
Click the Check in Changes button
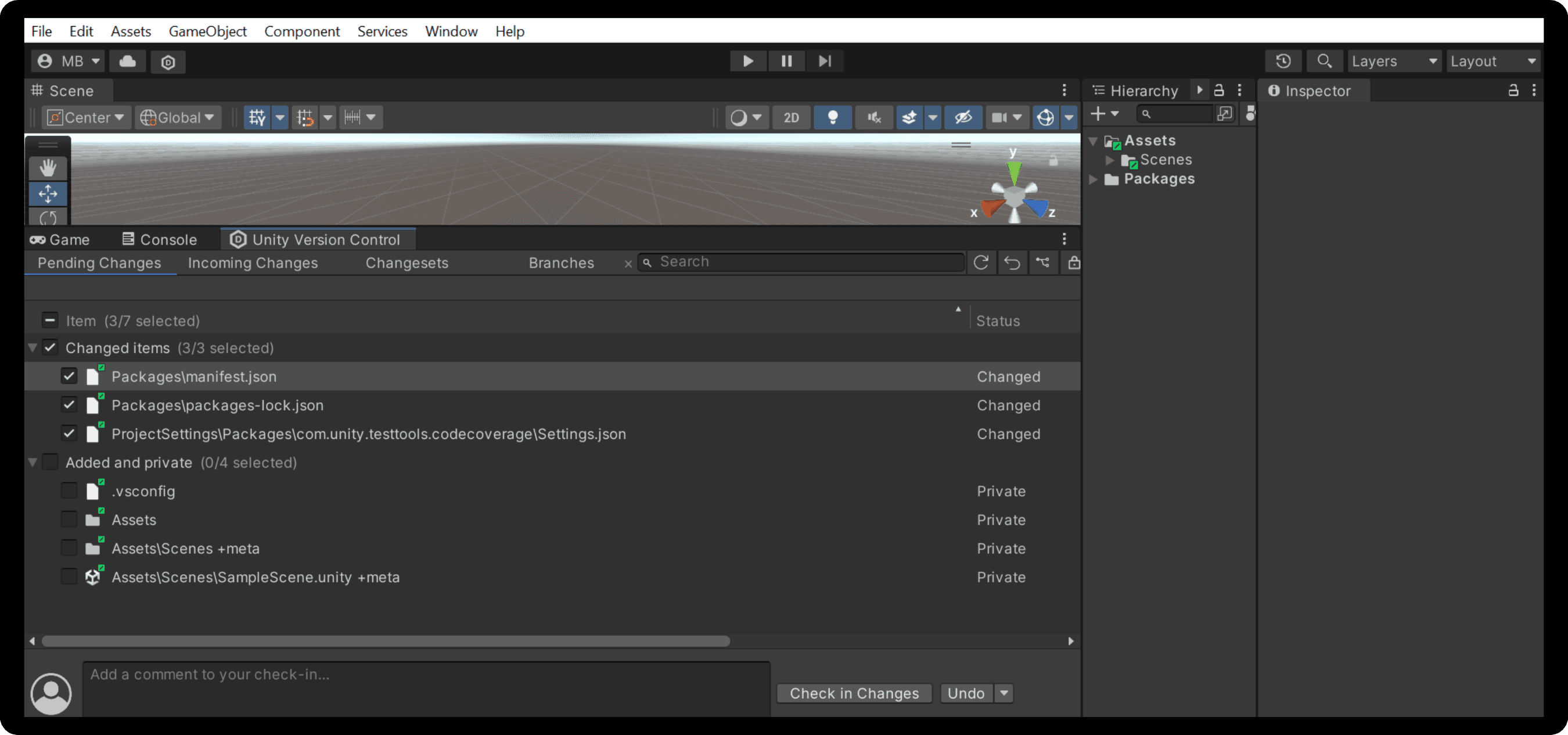(x=854, y=693)
